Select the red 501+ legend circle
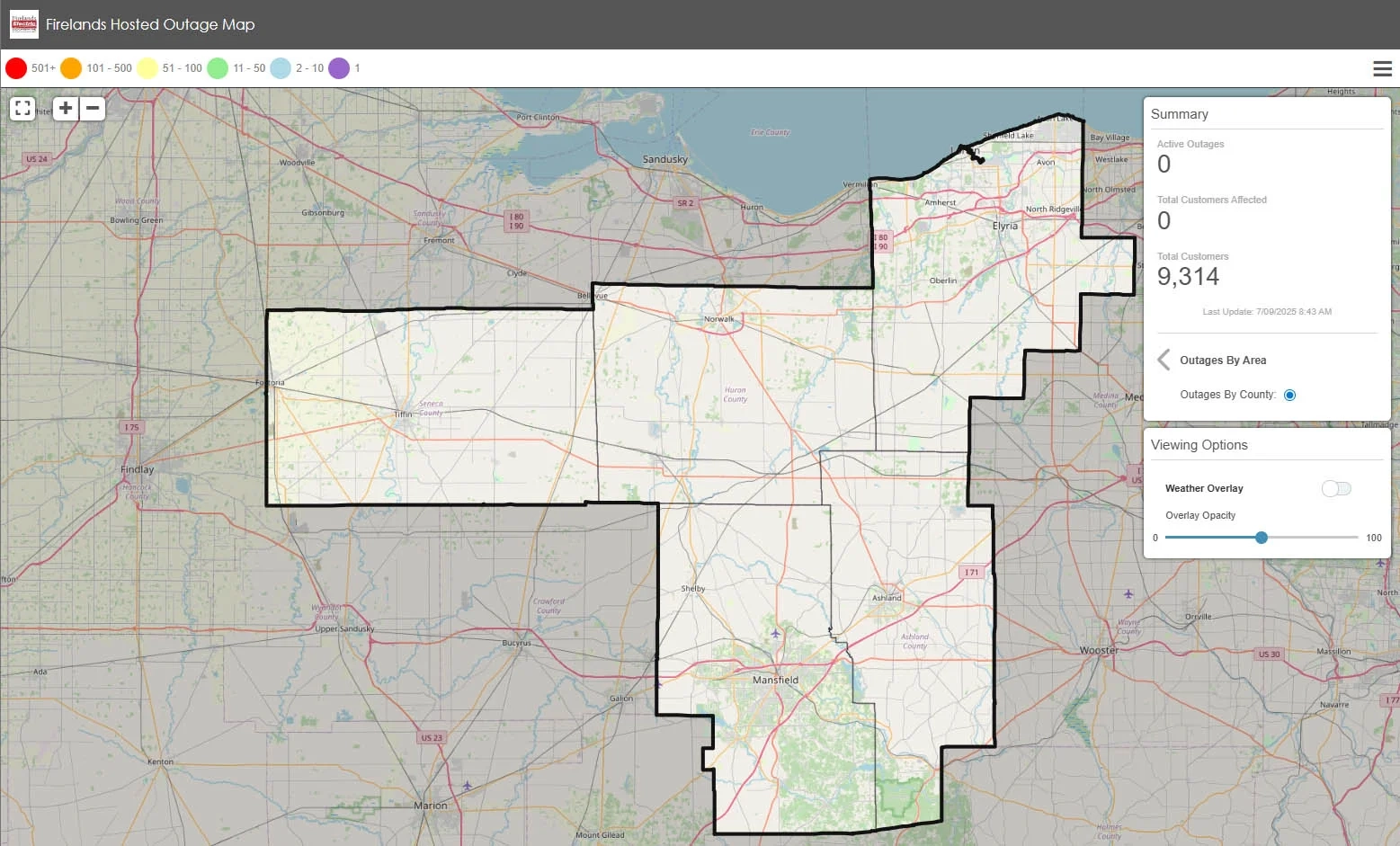The height and width of the screenshot is (846, 1400). (x=15, y=67)
